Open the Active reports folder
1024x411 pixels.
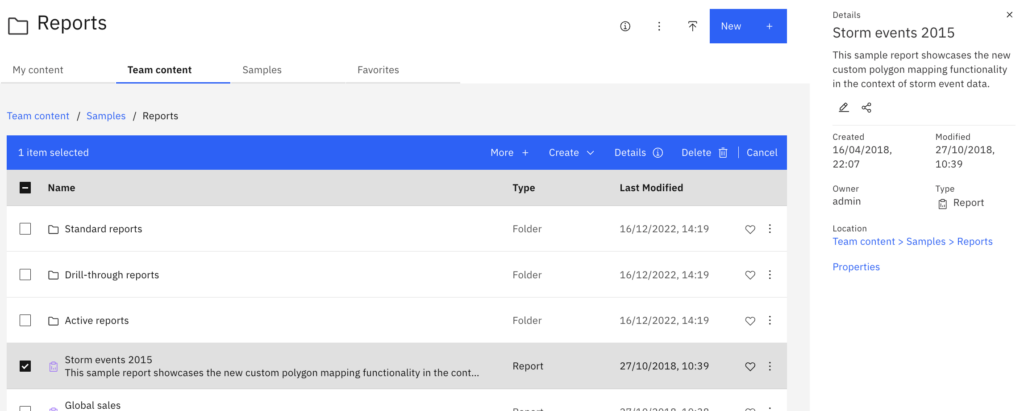click(96, 321)
